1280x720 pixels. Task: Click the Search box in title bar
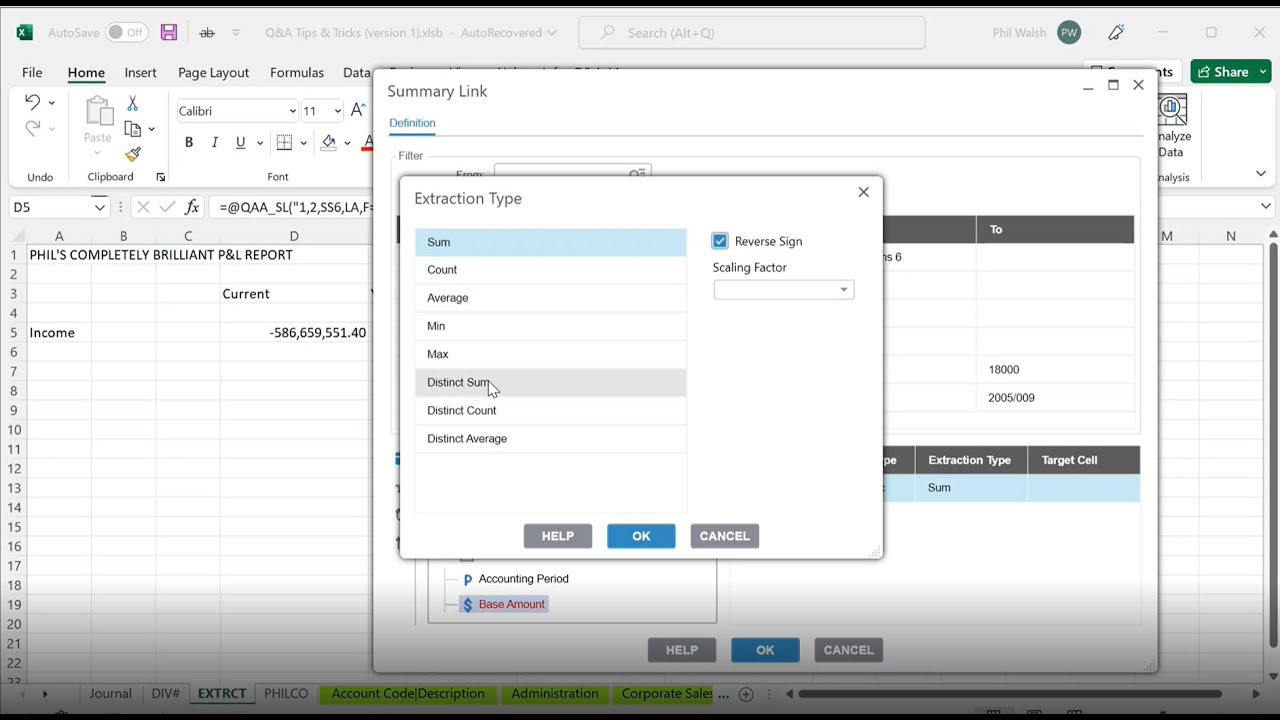point(752,32)
